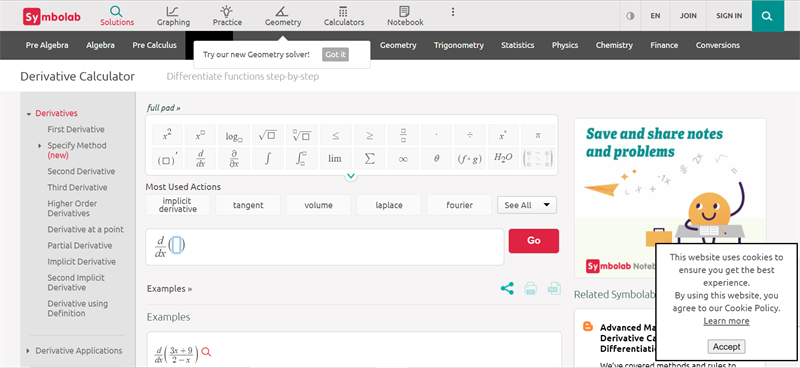Viewport: 800px width, 368px height.
Task: Open the See All actions dropdown
Action: (527, 205)
